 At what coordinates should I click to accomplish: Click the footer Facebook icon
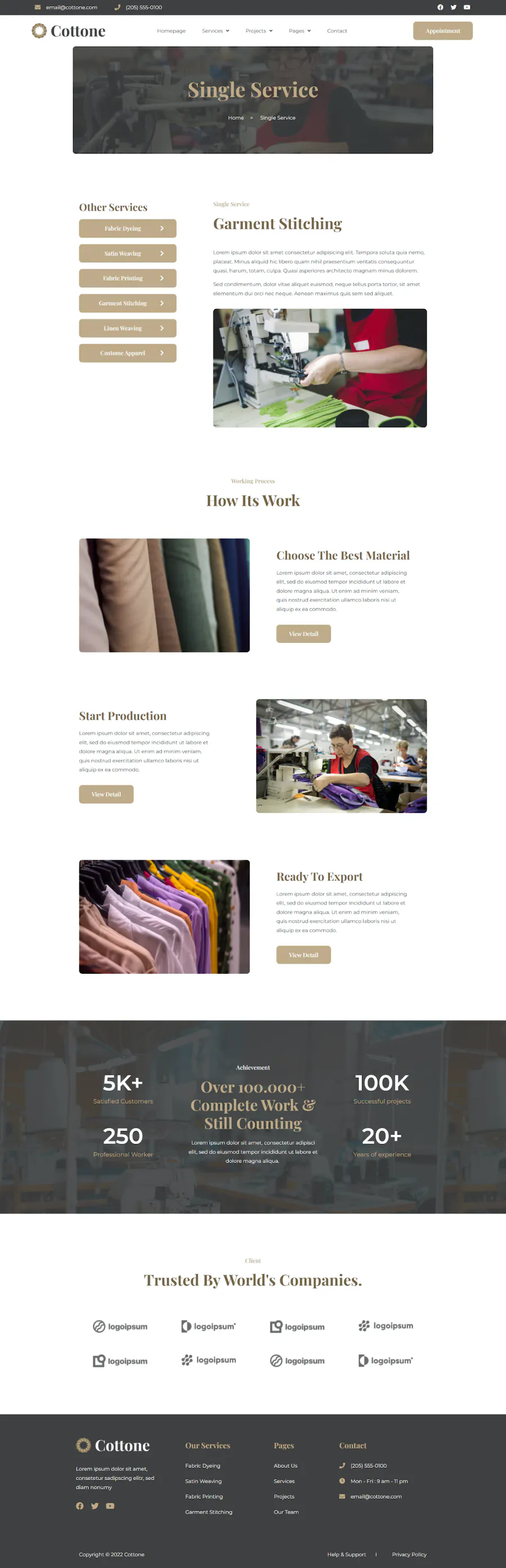coord(80,1505)
